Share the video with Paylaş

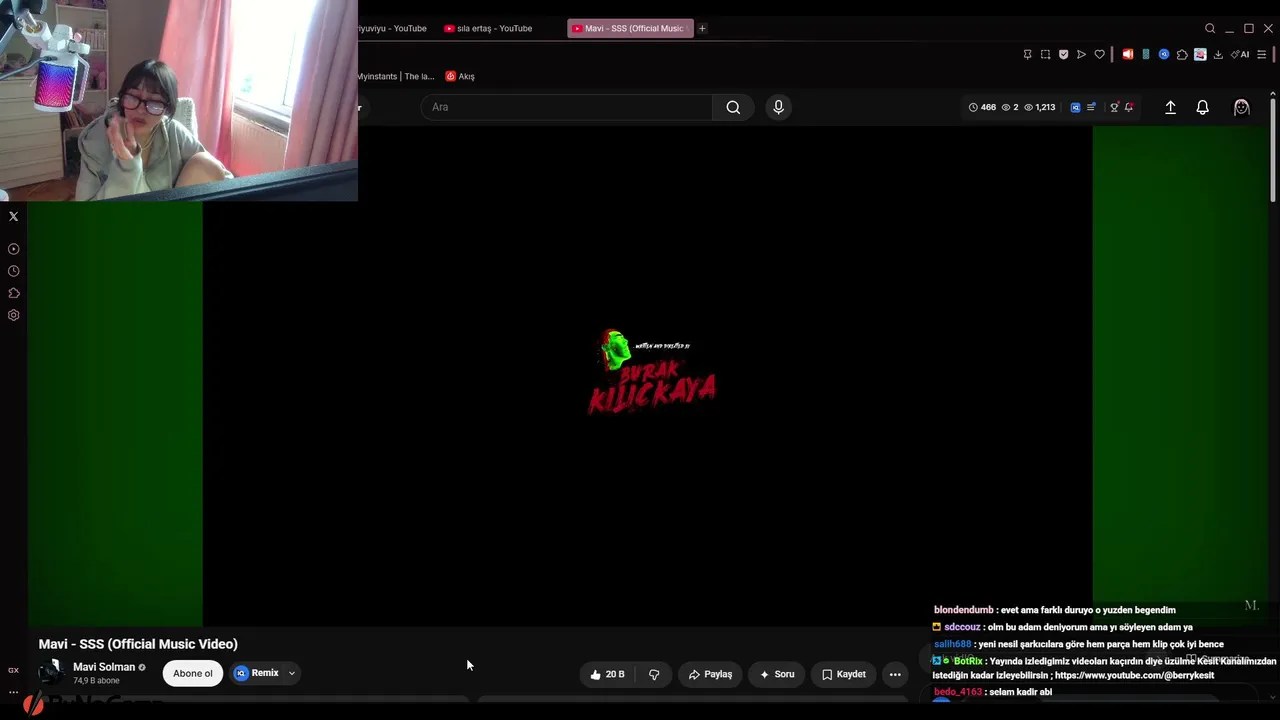point(711,674)
